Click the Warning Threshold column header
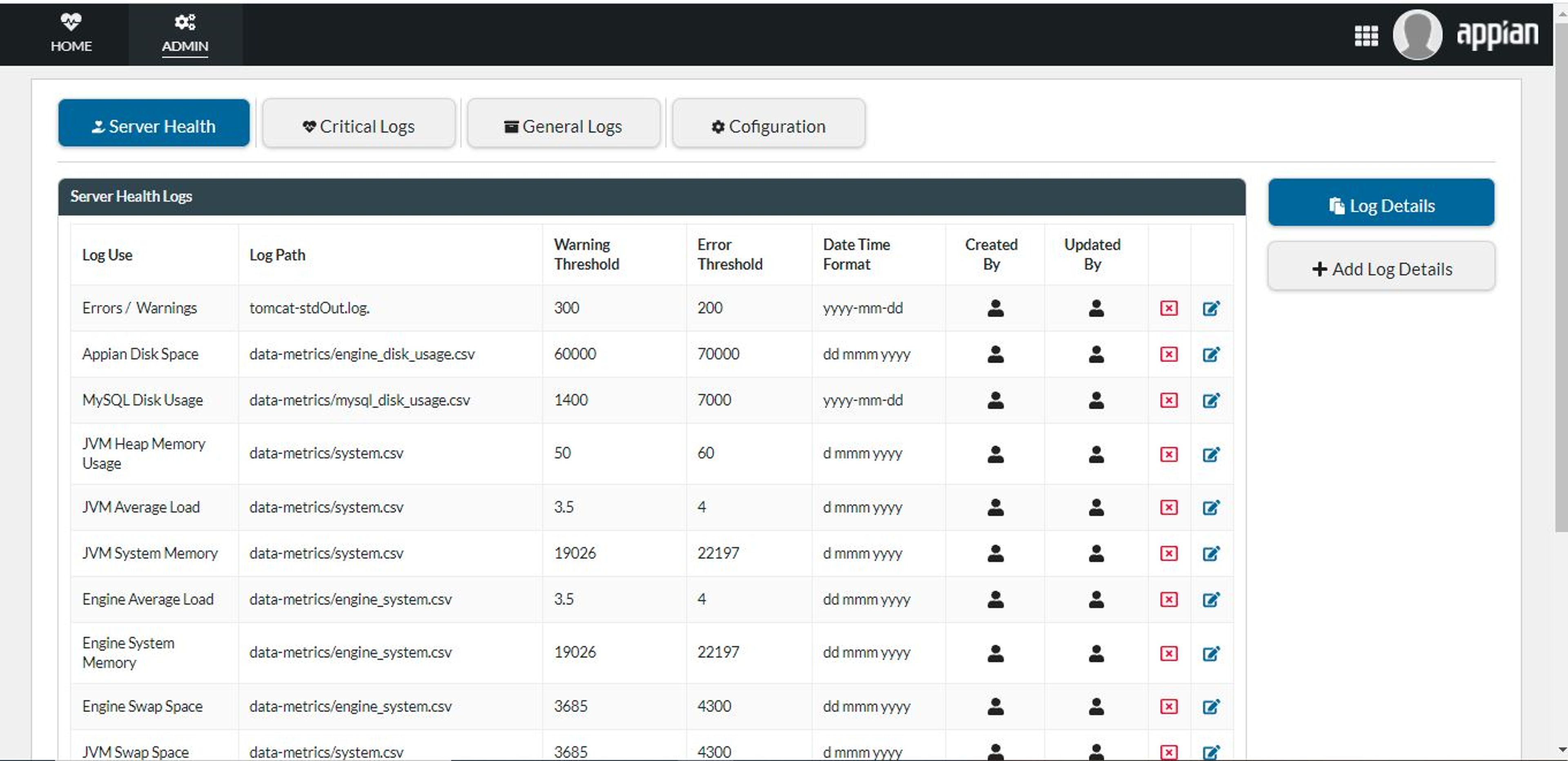Screen dimensions: 1568x761 [586, 254]
